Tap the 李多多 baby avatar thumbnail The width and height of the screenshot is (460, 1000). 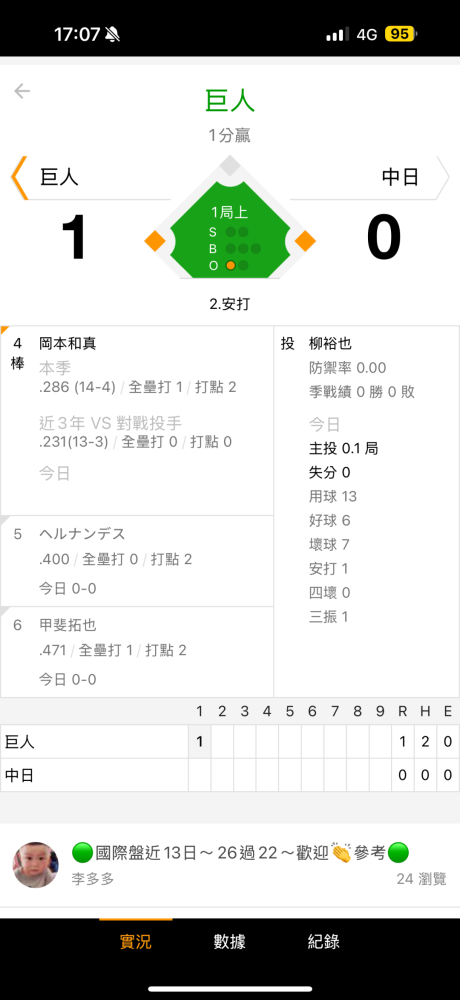[x=36, y=865]
